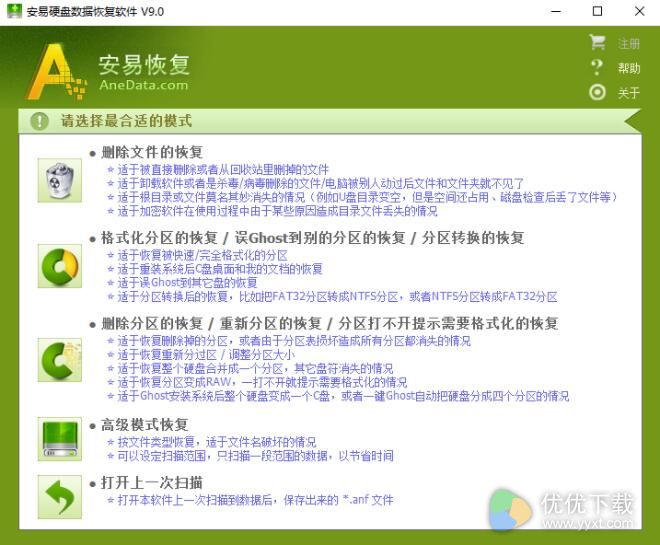Click the exclamation mark info icon
Screen dimensions: 660x545
(x=39, y=121)
